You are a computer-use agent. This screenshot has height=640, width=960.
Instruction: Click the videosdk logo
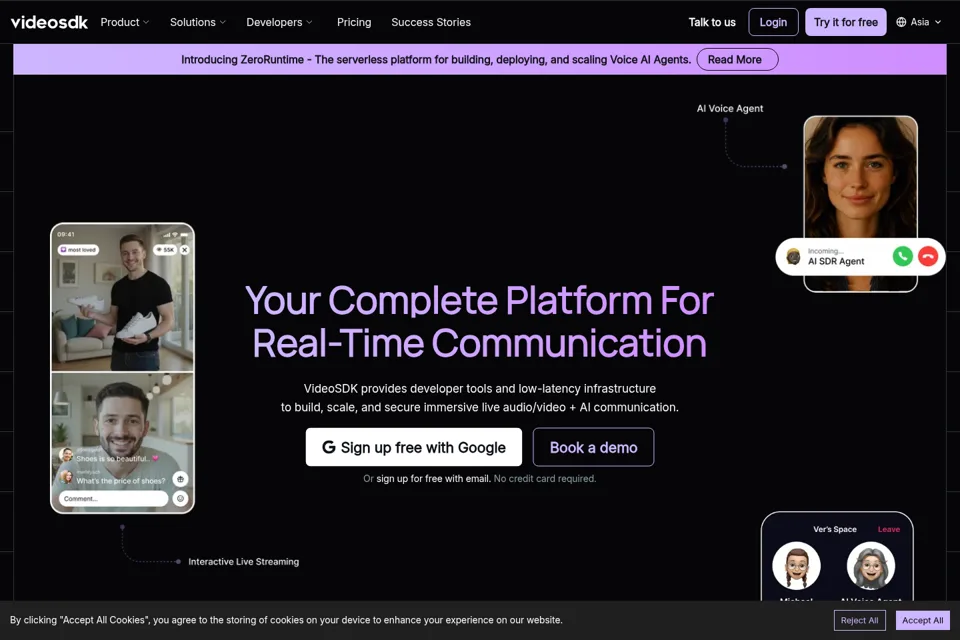[50, 22]
